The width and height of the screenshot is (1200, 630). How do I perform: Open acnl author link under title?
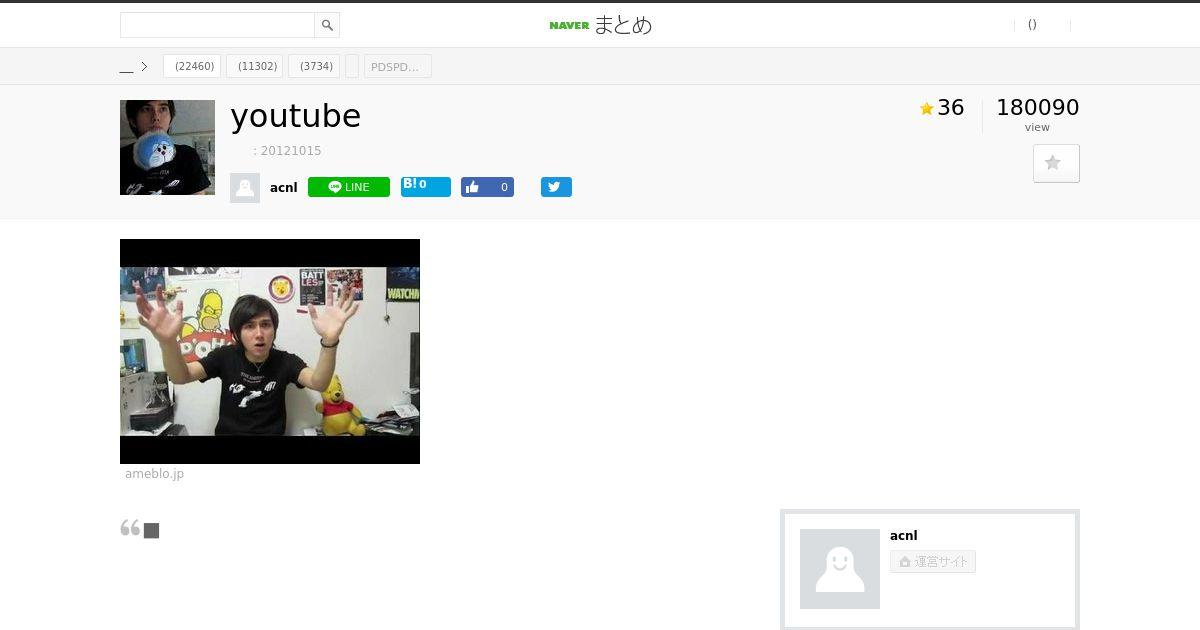tap(284, 188)
